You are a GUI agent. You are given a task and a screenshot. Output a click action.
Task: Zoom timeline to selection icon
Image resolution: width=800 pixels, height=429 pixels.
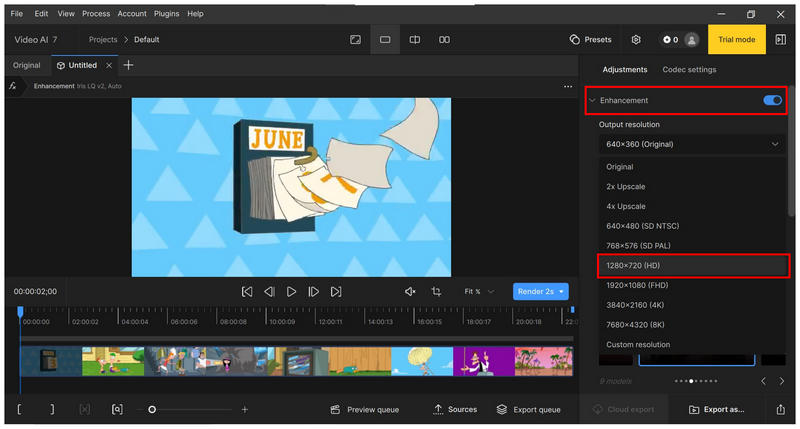(x=117, y=410)
